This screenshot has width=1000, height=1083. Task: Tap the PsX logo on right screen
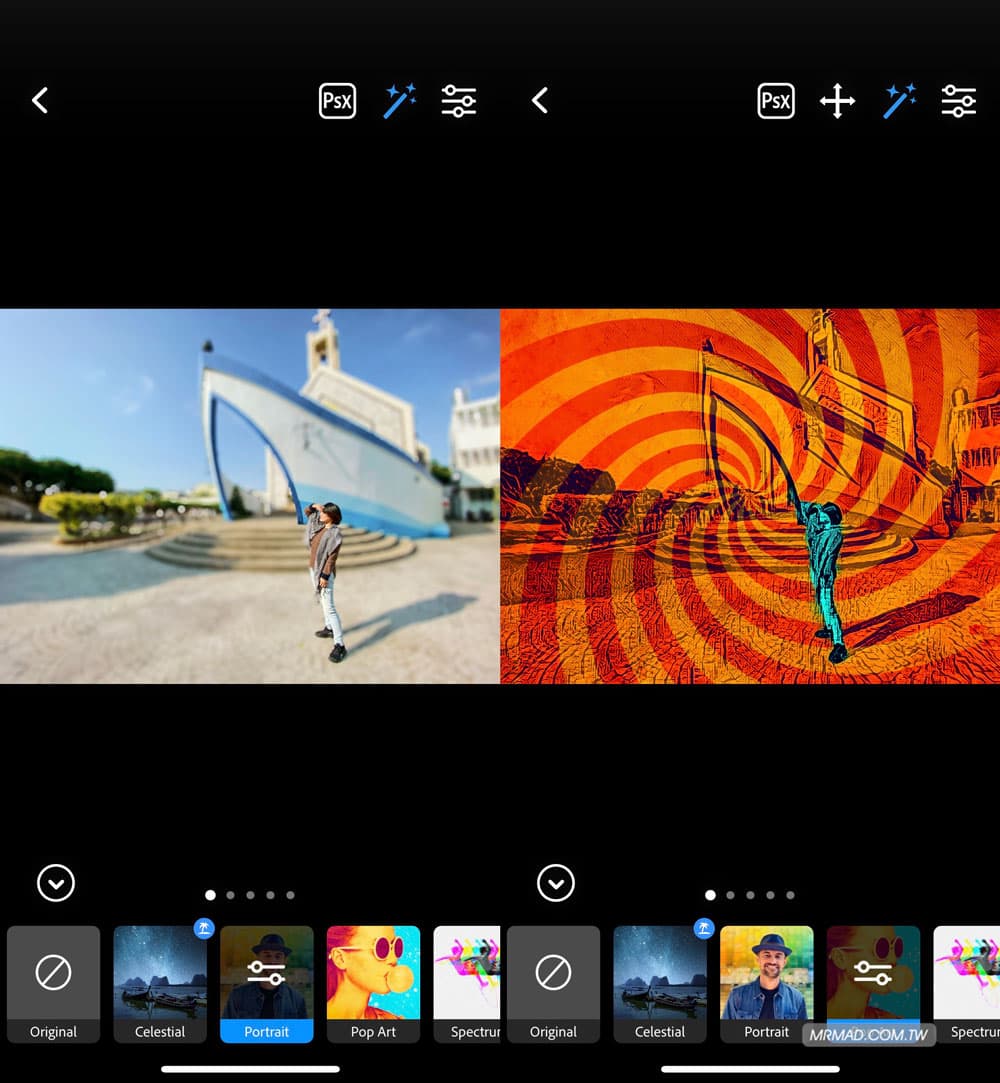click(x=776, y=101)
